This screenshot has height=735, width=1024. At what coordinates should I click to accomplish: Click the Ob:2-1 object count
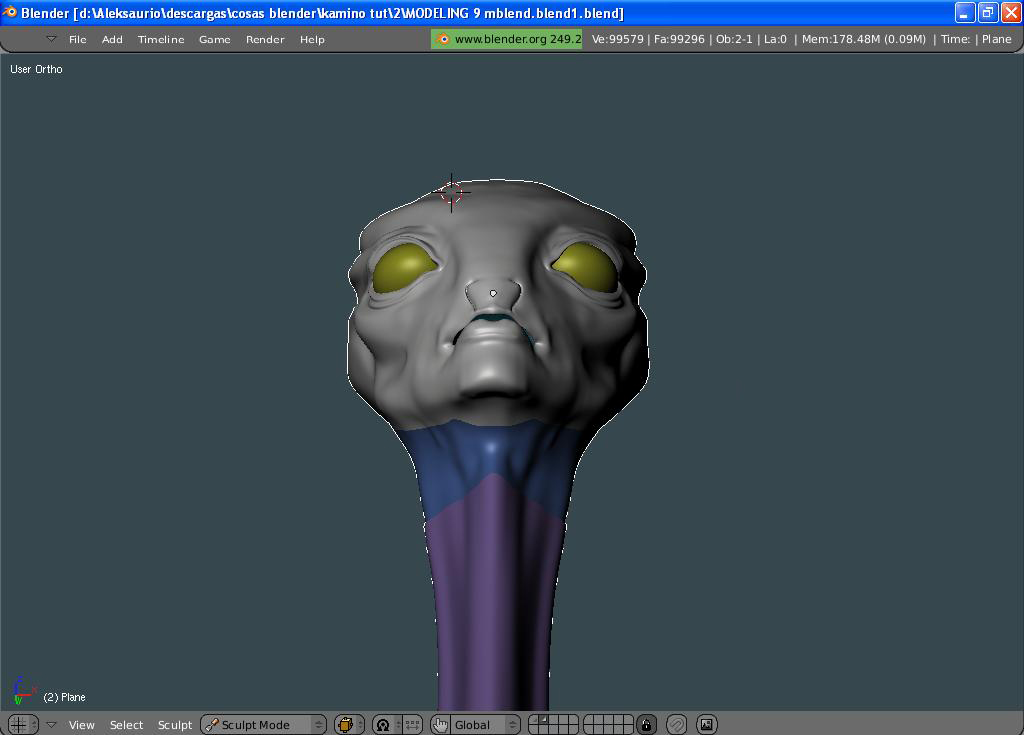tap(734, 39)
